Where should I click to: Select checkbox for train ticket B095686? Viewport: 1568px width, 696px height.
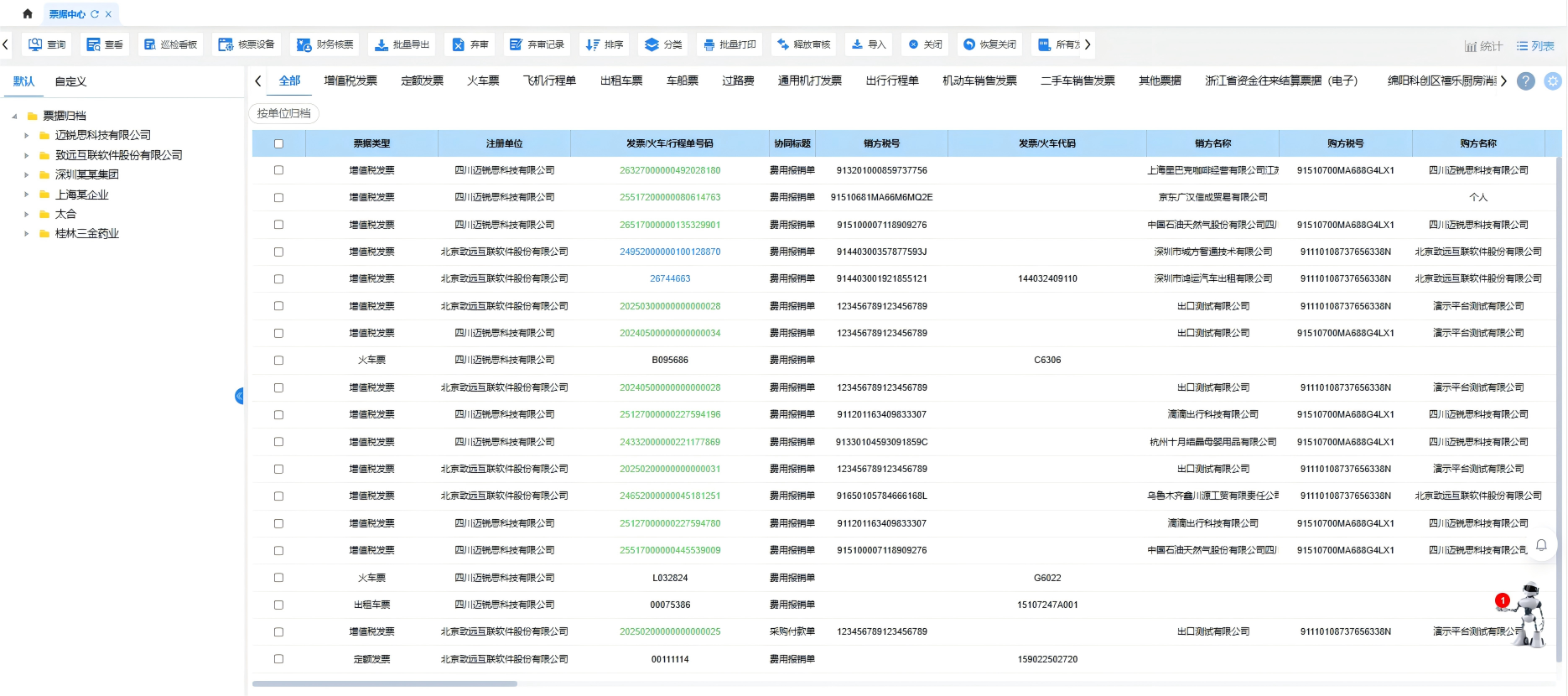[278, 361]
